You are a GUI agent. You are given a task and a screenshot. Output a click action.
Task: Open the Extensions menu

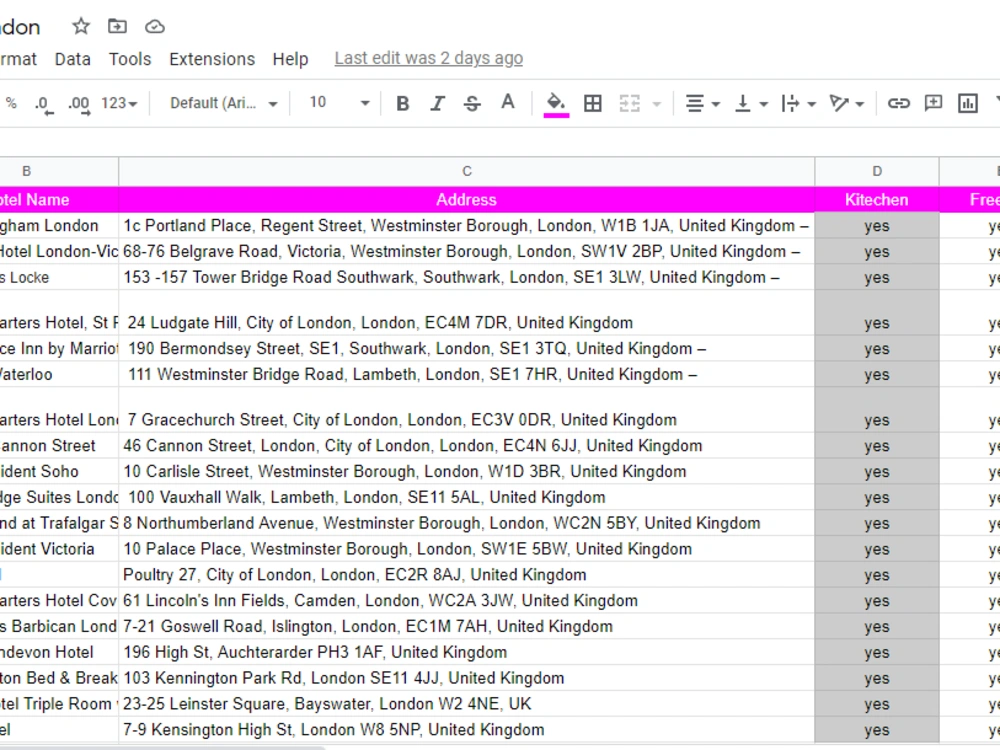212,59
